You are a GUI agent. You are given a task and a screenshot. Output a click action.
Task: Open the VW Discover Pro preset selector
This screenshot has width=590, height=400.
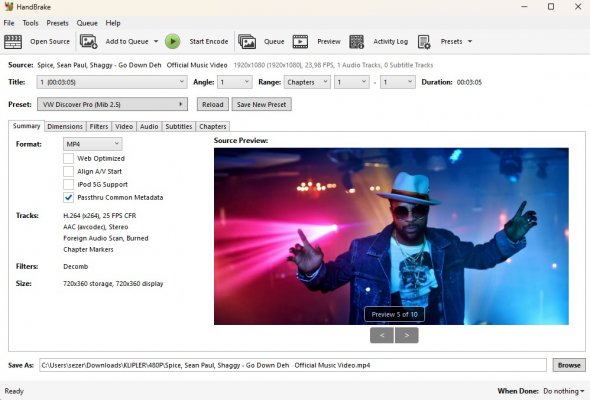[x=112, y=104]
